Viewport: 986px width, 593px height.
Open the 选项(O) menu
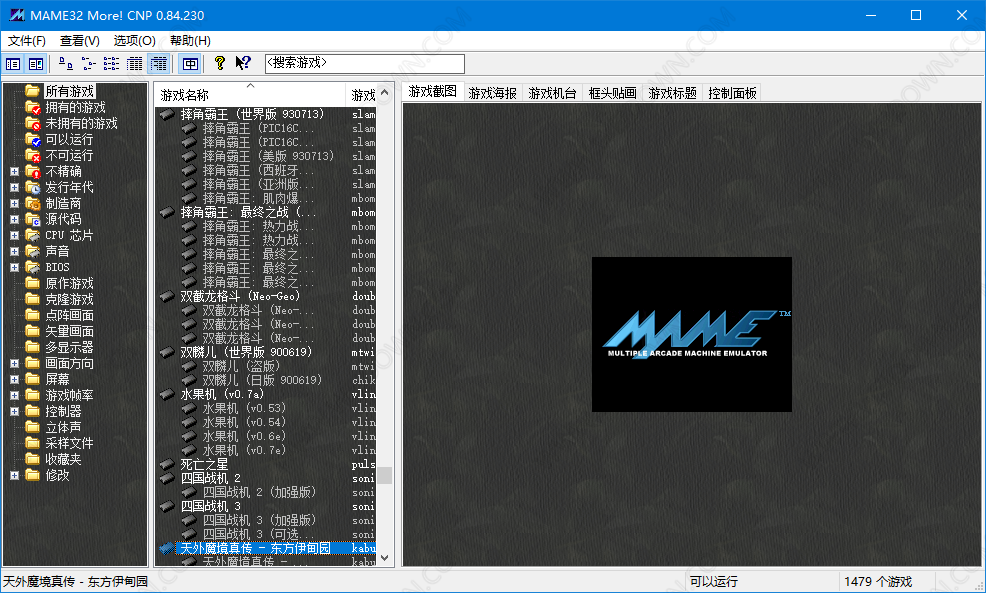pos(135,41)
